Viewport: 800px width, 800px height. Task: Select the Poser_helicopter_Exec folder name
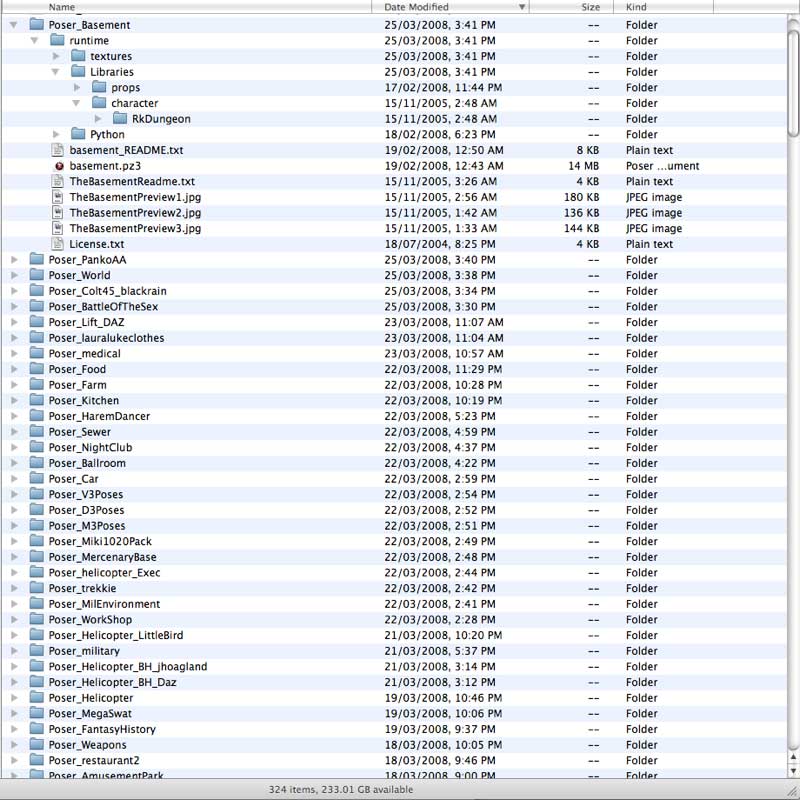point(104,572)
